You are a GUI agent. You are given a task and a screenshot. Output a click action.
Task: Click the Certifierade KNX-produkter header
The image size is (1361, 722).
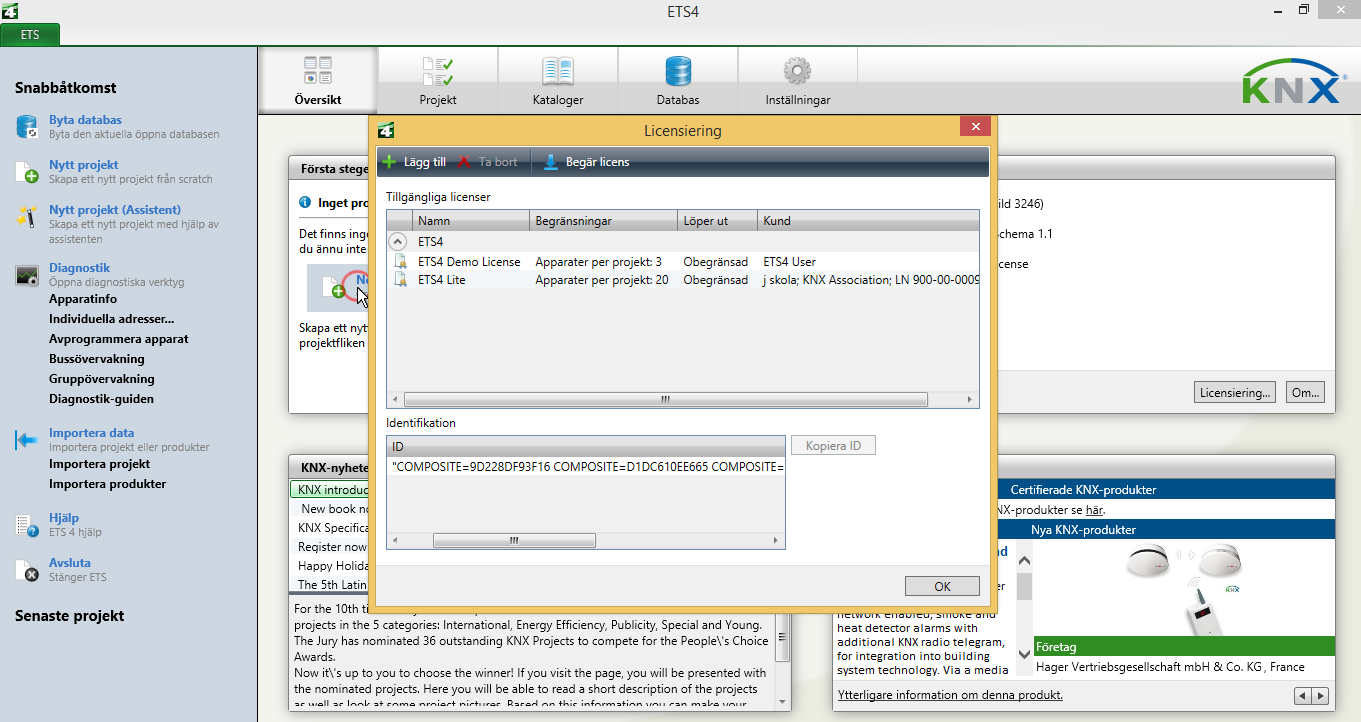pos(1083,490)
